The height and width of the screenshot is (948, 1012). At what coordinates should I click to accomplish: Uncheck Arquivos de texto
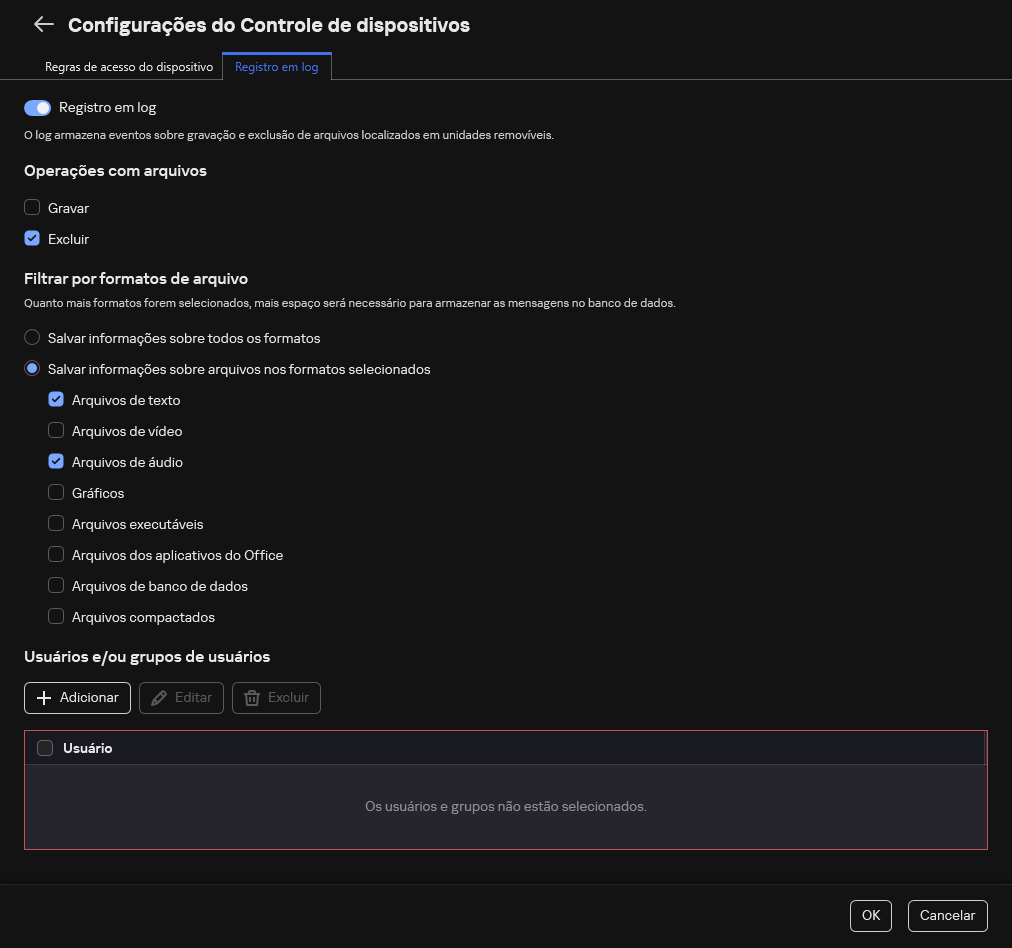point(56,399)
